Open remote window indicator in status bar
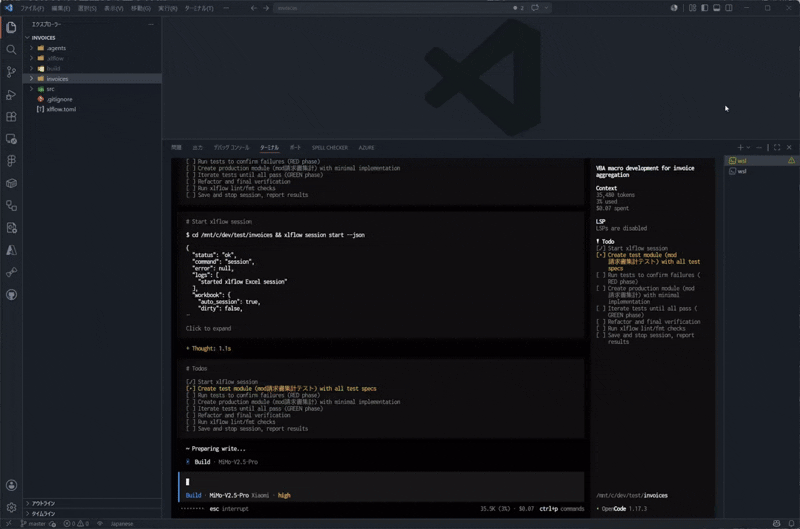 (x=8, y=523)
